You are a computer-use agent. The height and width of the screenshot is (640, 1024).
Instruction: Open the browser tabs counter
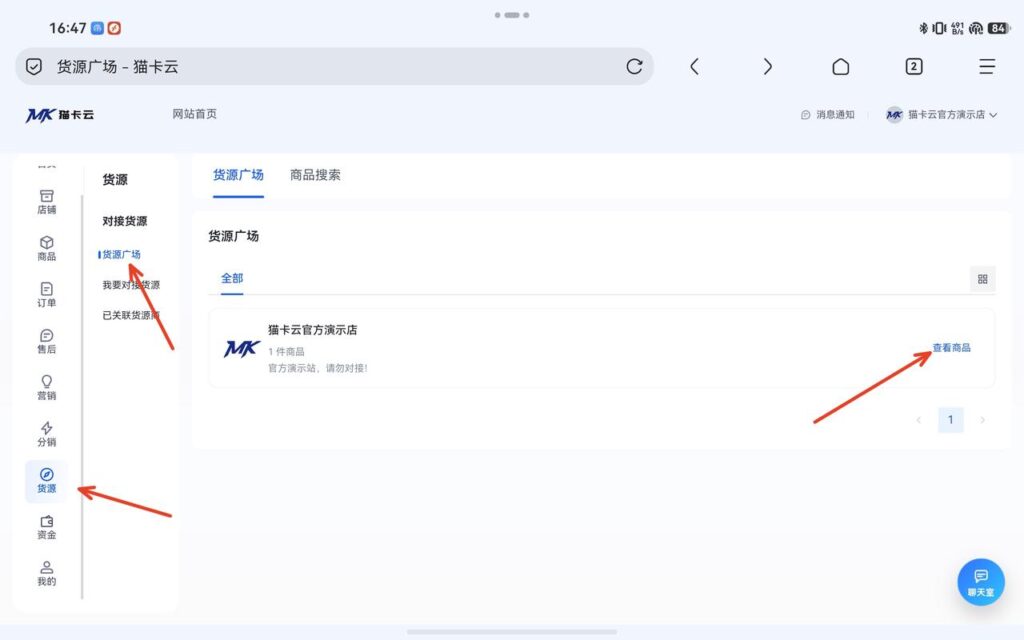(x=914, y=67)
